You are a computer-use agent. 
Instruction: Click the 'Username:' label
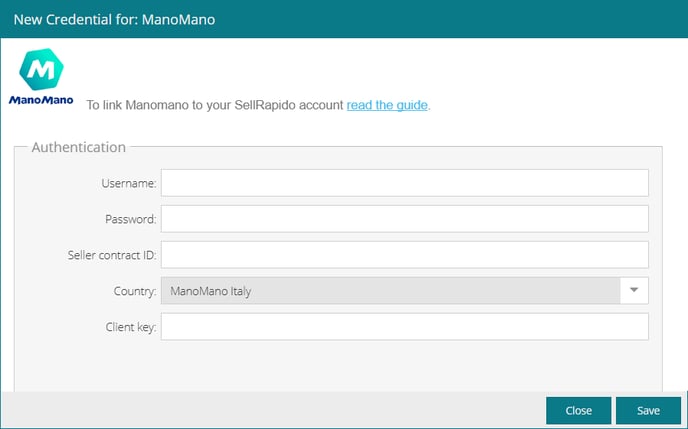tap(128, 183)
